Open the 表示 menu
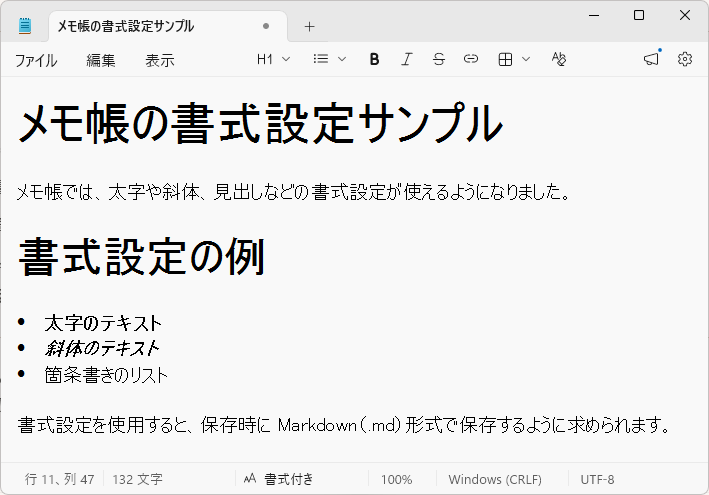The width and height of the screenshot is (709, 495). pos(160,60)
